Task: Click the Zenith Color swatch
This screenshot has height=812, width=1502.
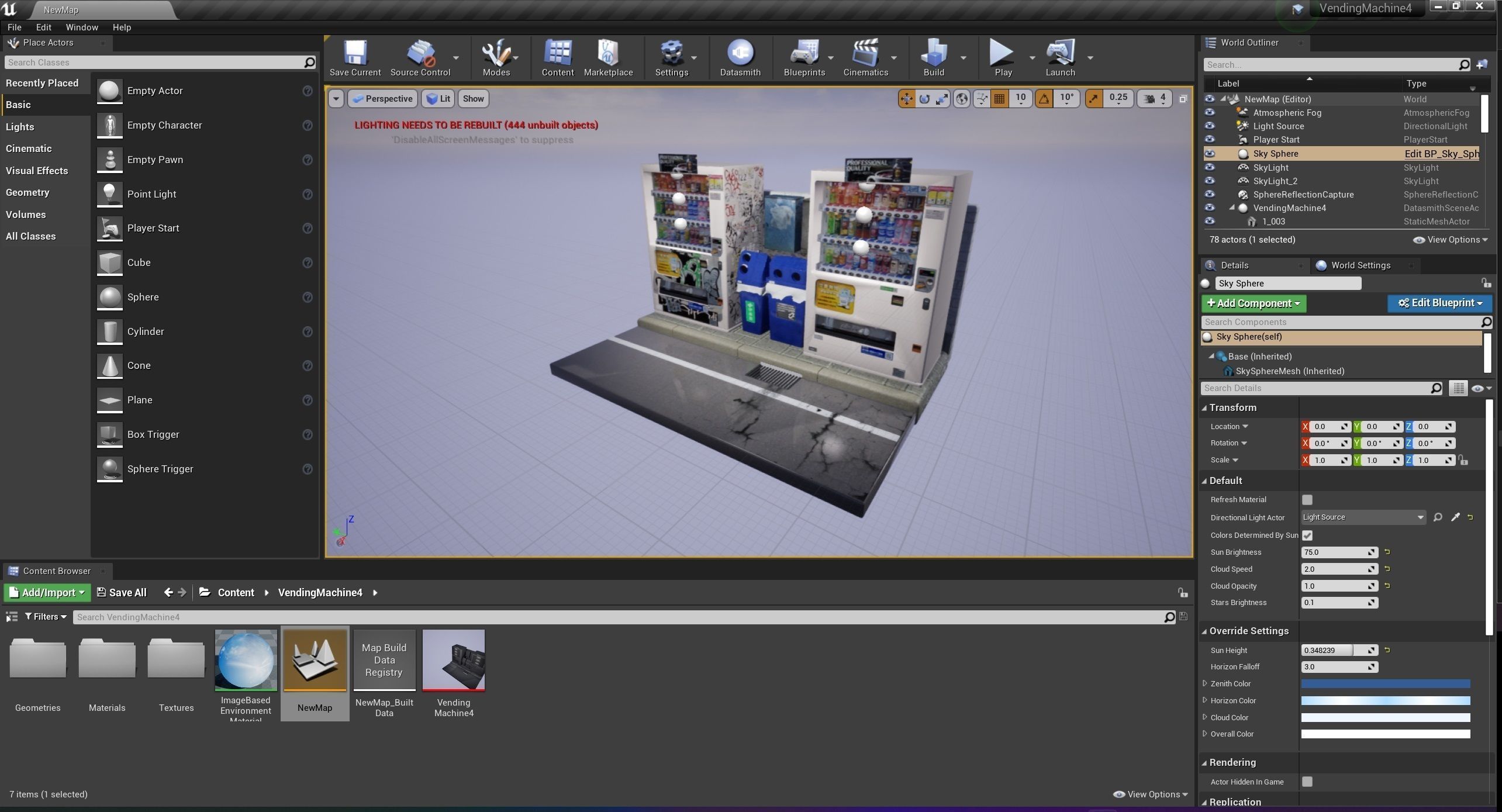Action: [1385, 684]
